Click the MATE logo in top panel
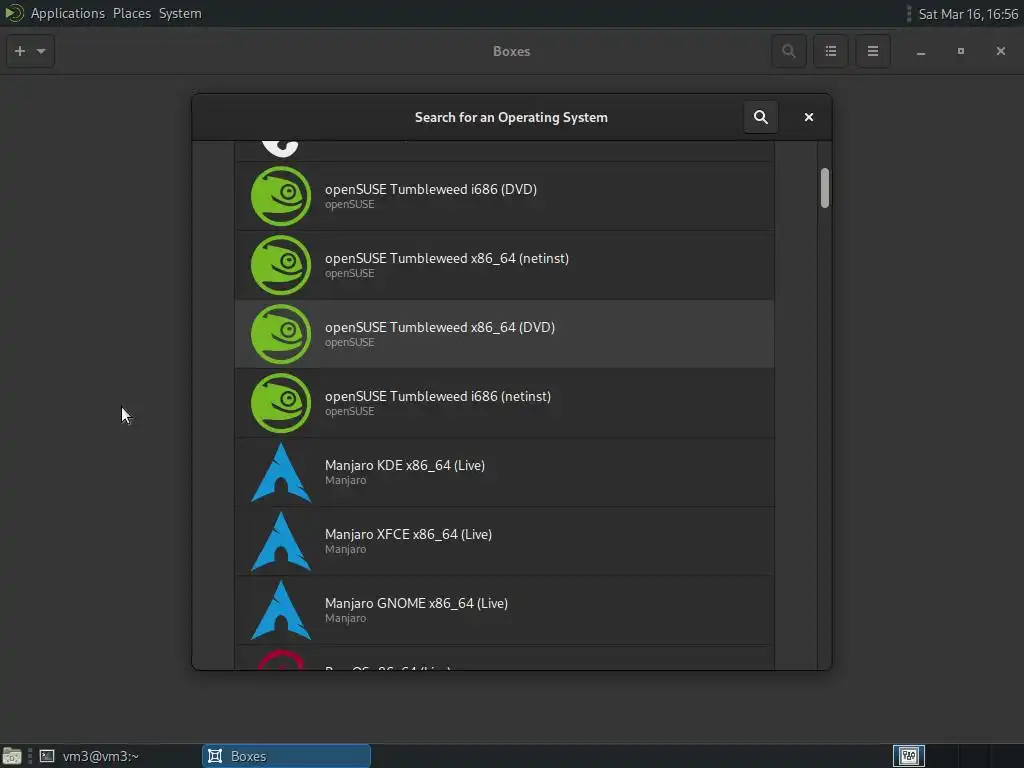The image size is (1024, 768). click(14, 13)
